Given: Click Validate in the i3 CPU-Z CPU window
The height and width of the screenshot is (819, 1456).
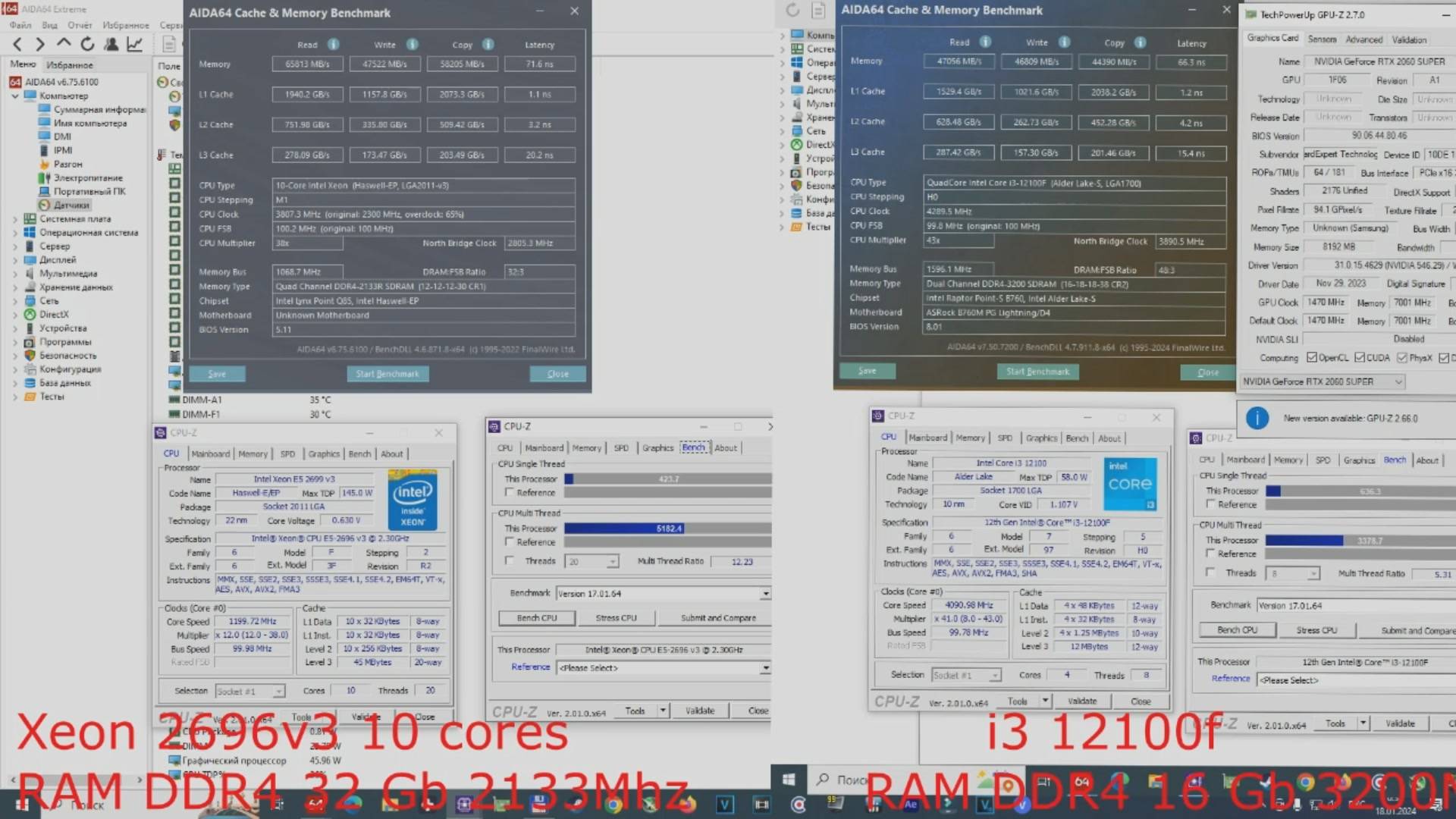Looking at the screenshot, I should (x=1082, y=701).
